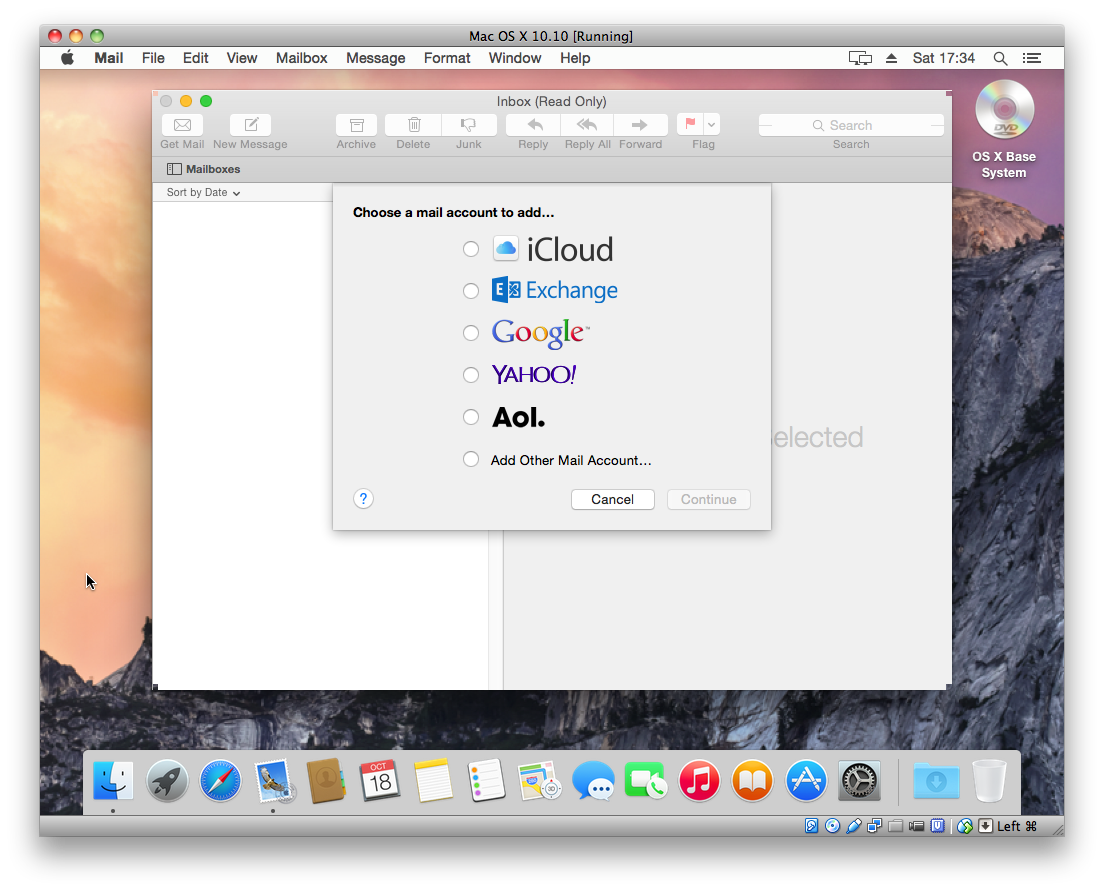Open the File menu
Screen dimensions: 1104x891
(153, 58)
